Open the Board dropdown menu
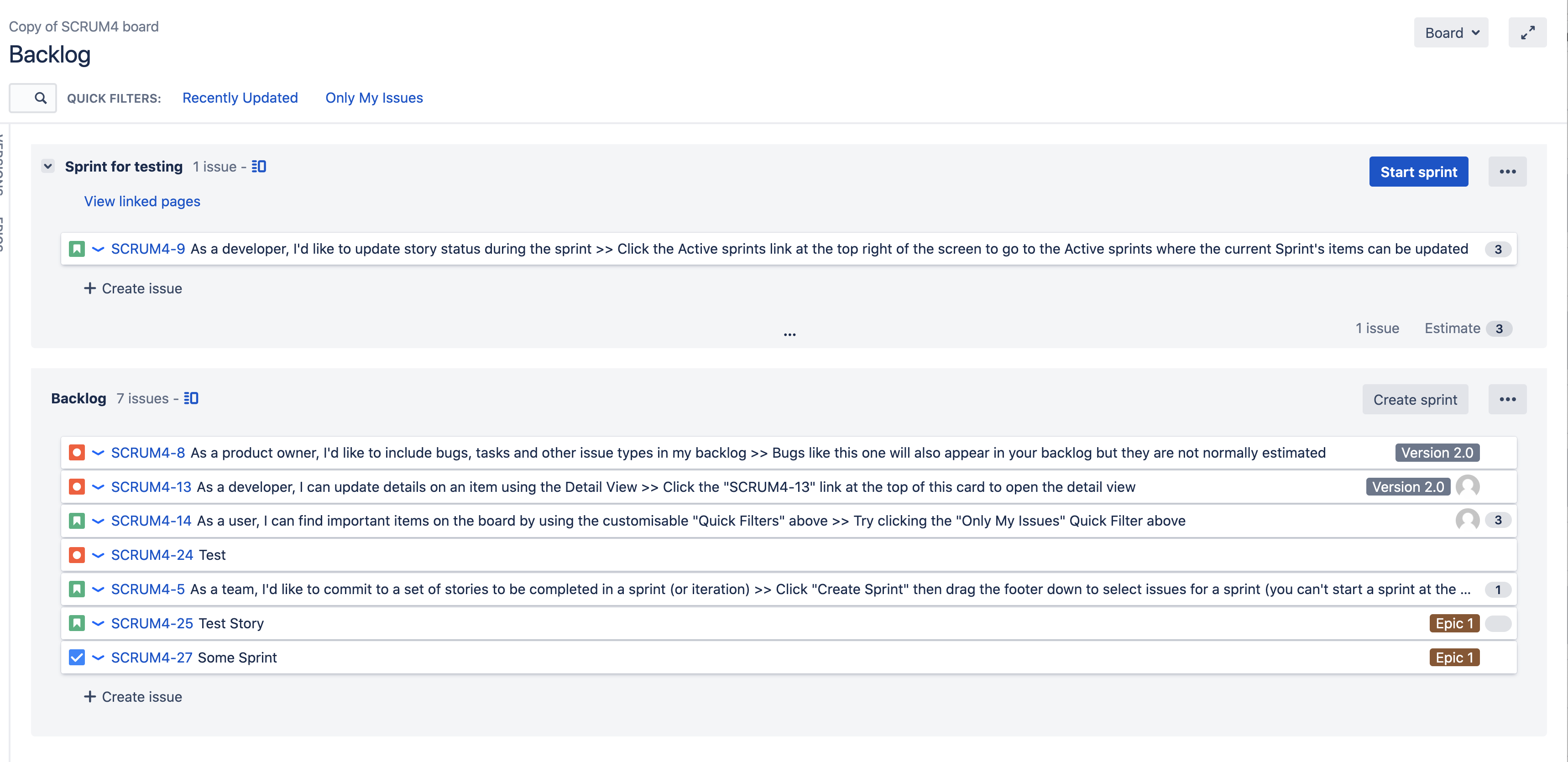This screenshot has height=762, width=1568. [x=1451, y=33]
